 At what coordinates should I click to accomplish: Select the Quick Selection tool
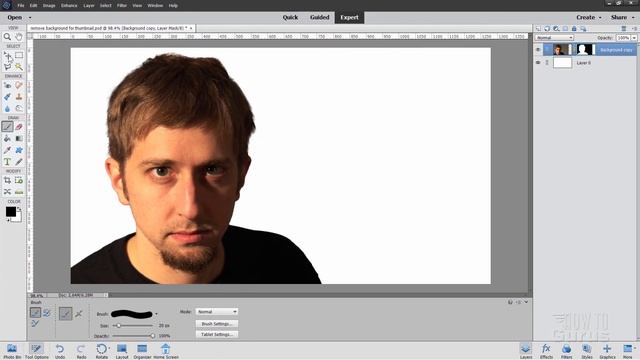click(x=19, y=67)
